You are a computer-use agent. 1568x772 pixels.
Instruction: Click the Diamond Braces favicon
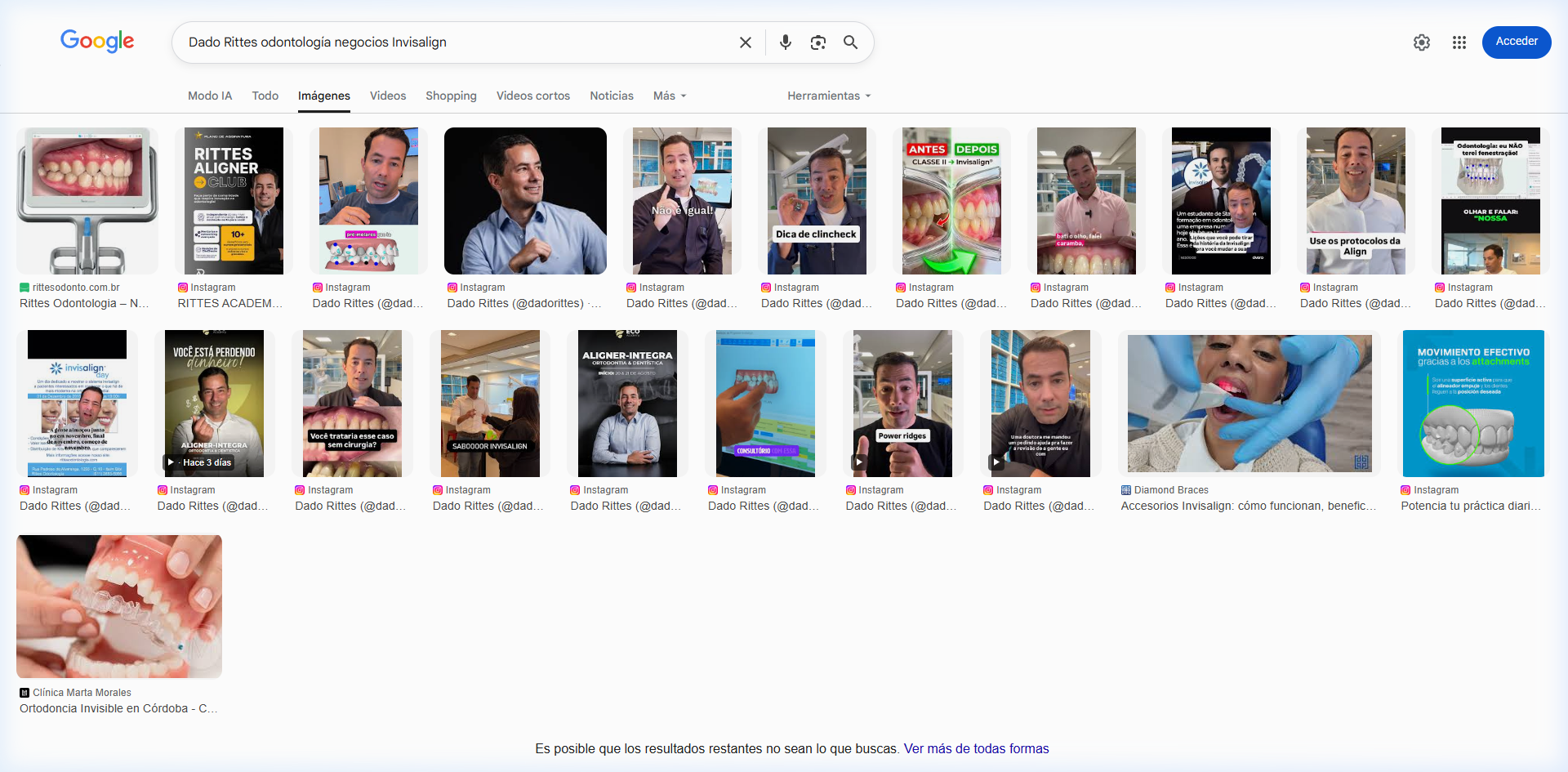[1126, 490]
